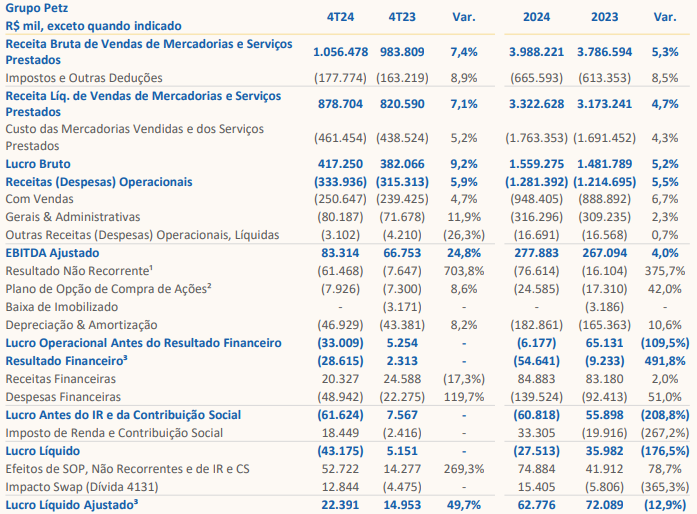Select 'Gerais & Administrativas' row label

(x=73, y=217)
